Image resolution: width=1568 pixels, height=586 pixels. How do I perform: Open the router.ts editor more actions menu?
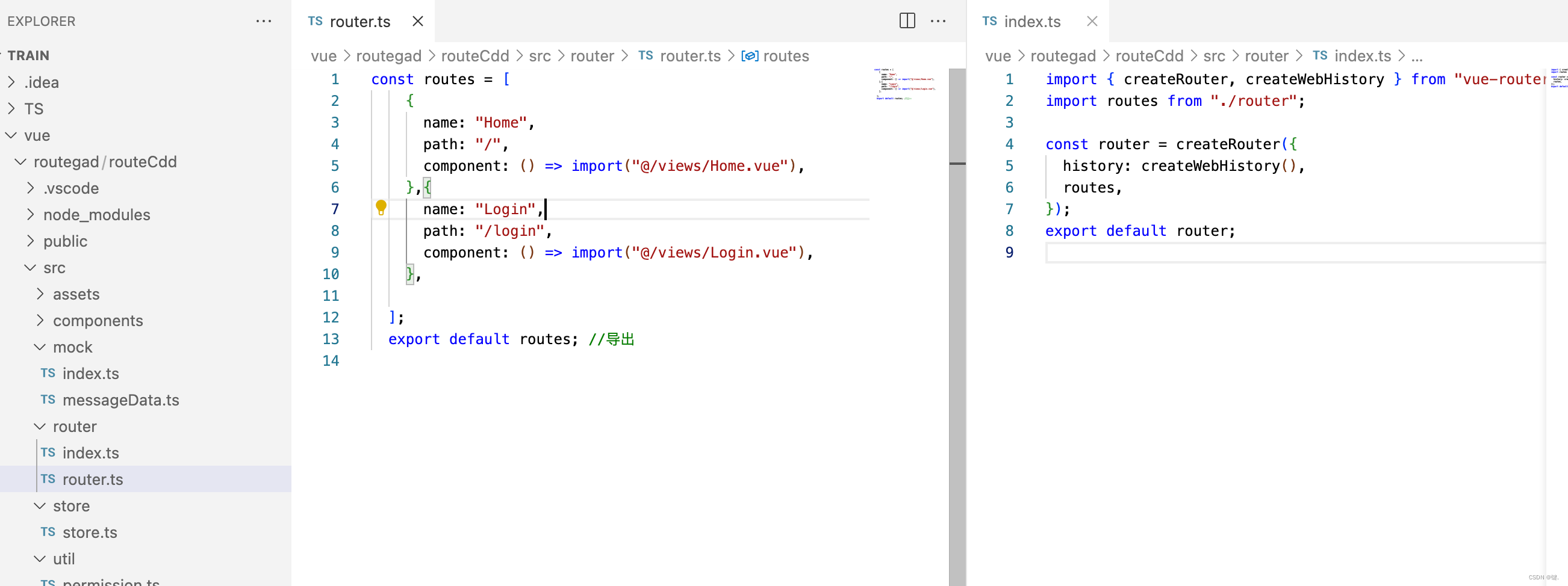pos(938,21)
